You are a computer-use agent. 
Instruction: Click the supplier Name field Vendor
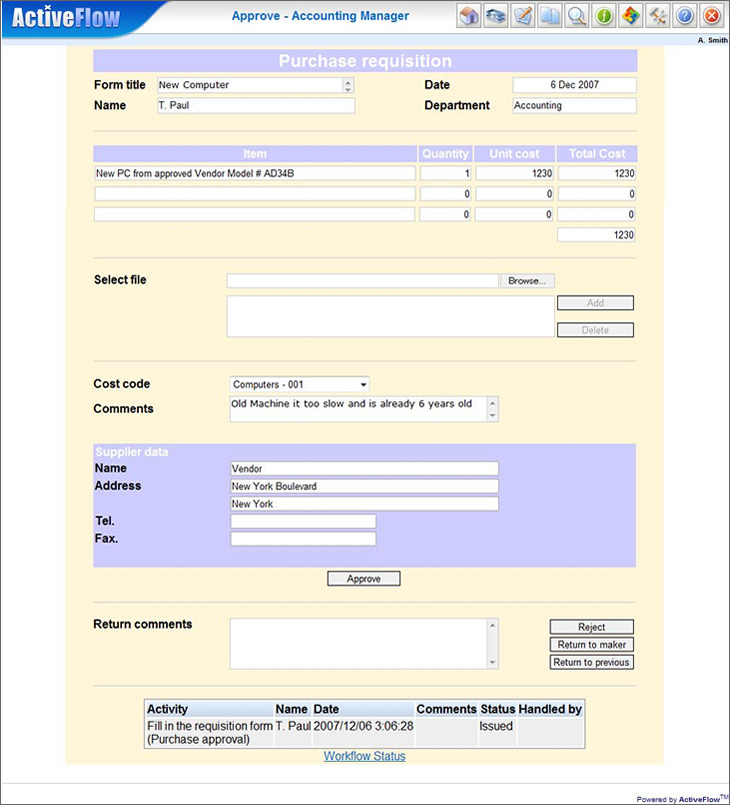pos(364,469)
